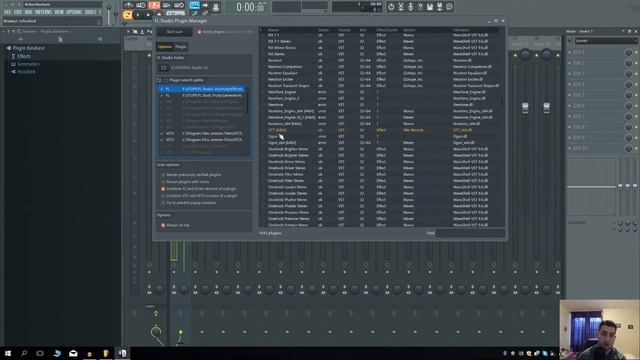Click the second mixer track fader handle

click(547, 107)
